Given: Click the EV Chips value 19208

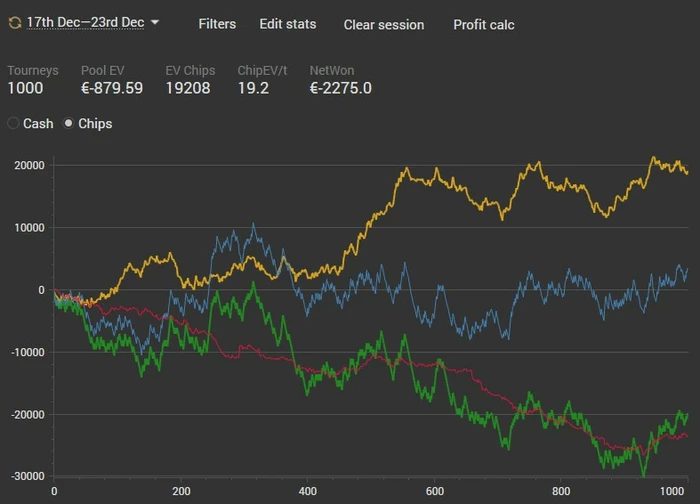Looking at the screenshot, I should pyautogui.click(x=187, y=88).
